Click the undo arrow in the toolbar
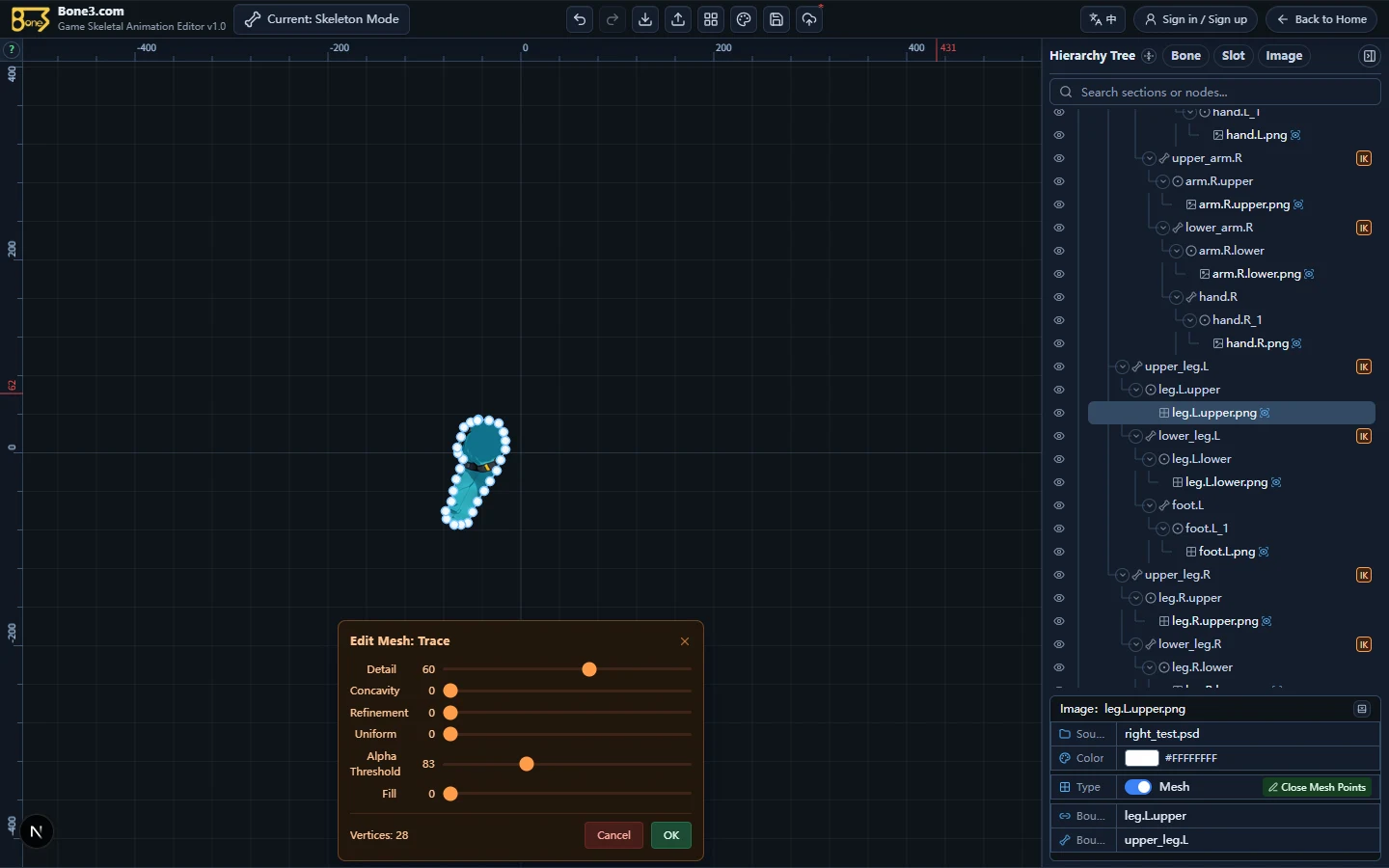The height and width of the screenshot is (868, 1389). pos(580,19)
